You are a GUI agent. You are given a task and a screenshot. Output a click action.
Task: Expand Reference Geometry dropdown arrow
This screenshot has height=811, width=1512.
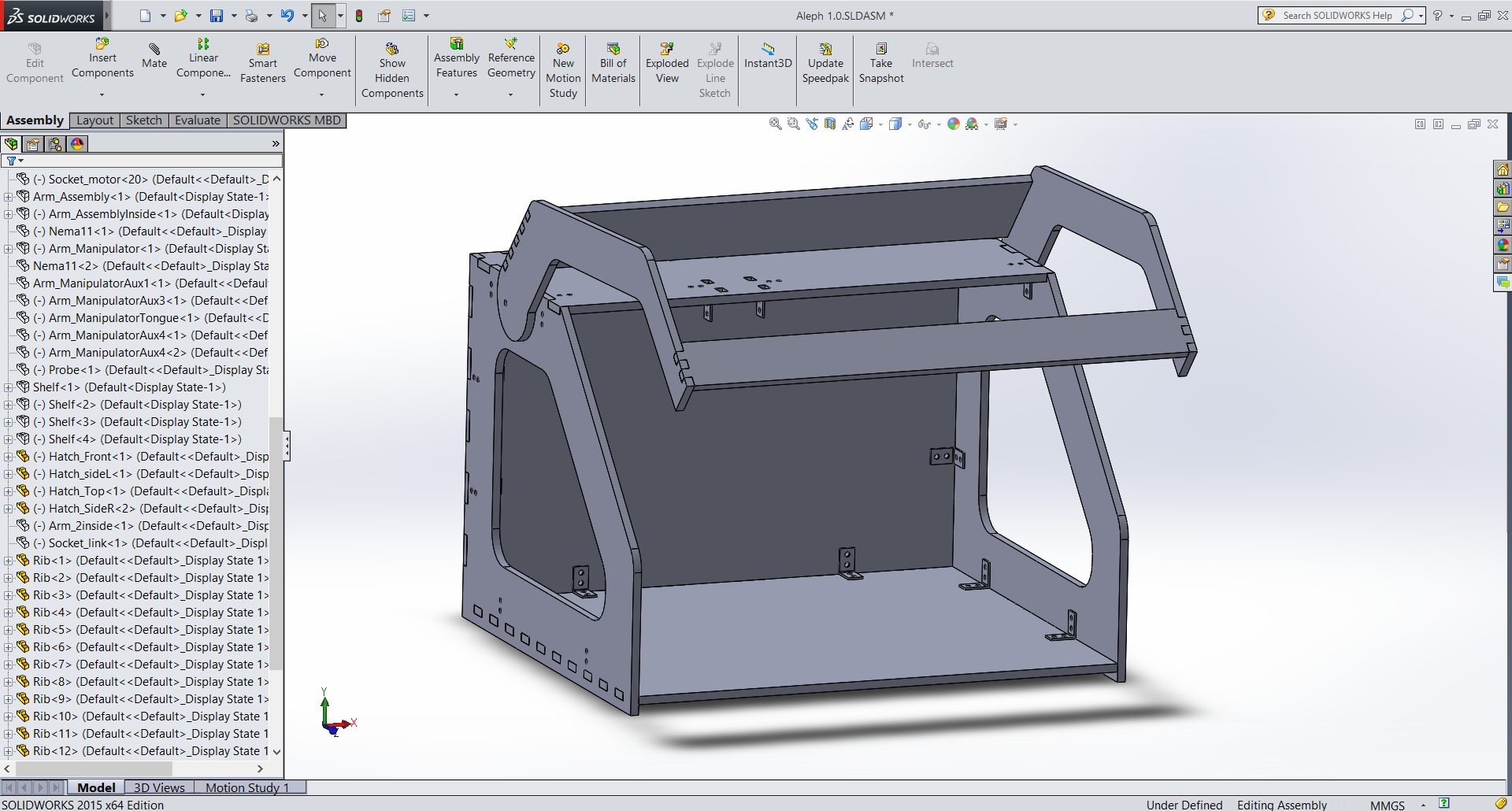(510, 94)
